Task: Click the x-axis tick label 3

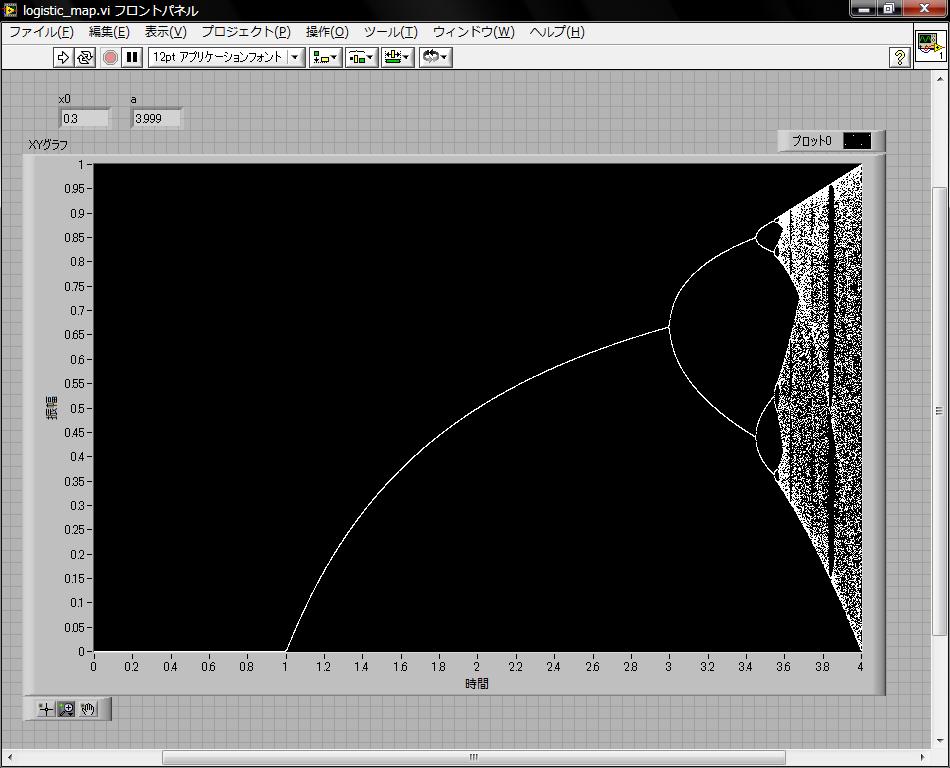Action: [x=668, y=666]
